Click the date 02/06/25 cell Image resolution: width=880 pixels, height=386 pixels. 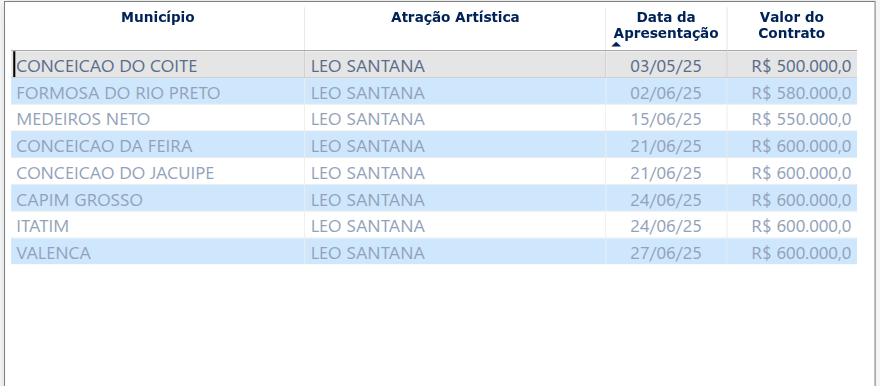click(x=666, y=93)
